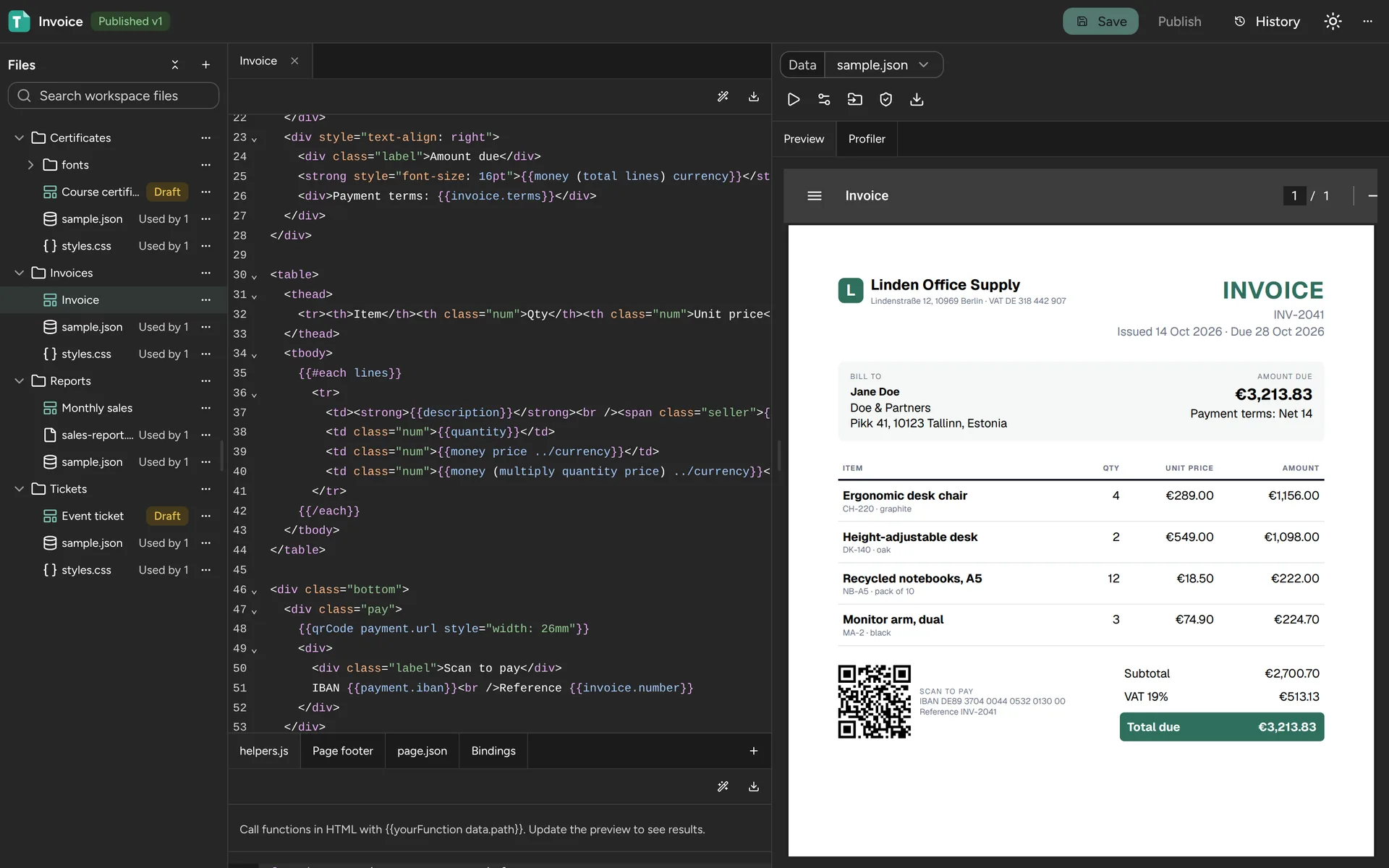Click the Search workspace files field
1389x868 pixels.
coord(114,95)
